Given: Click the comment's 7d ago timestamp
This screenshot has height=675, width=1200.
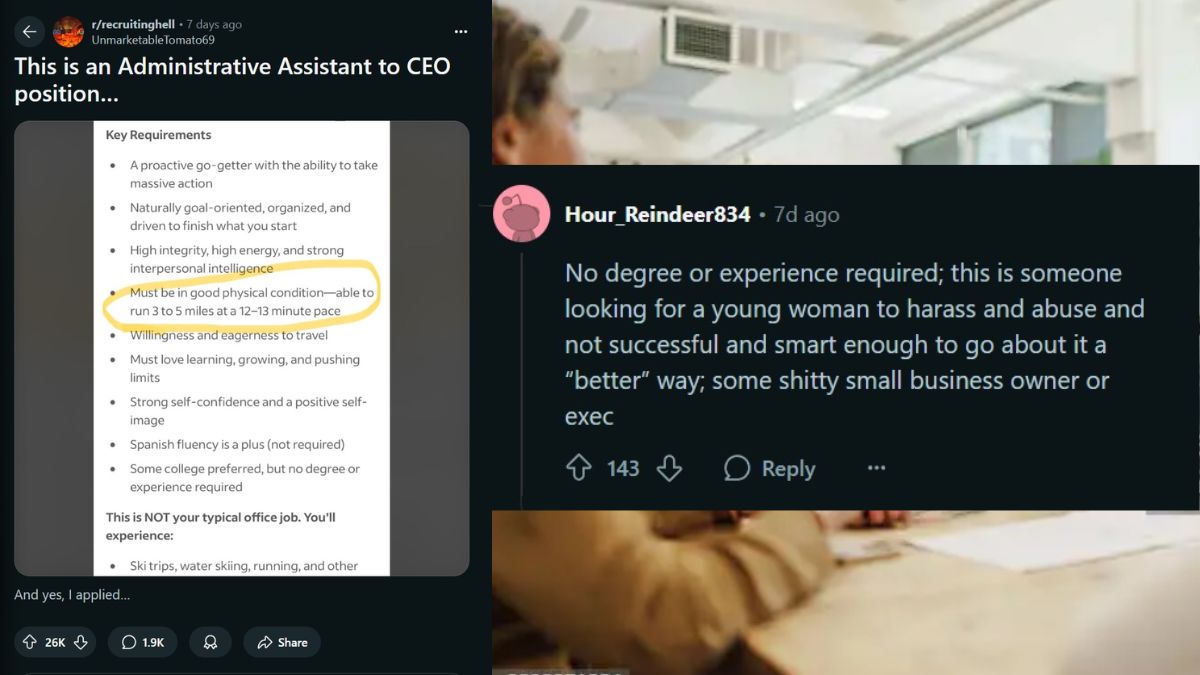Looking at the screenshot, I should coord(806,215).
